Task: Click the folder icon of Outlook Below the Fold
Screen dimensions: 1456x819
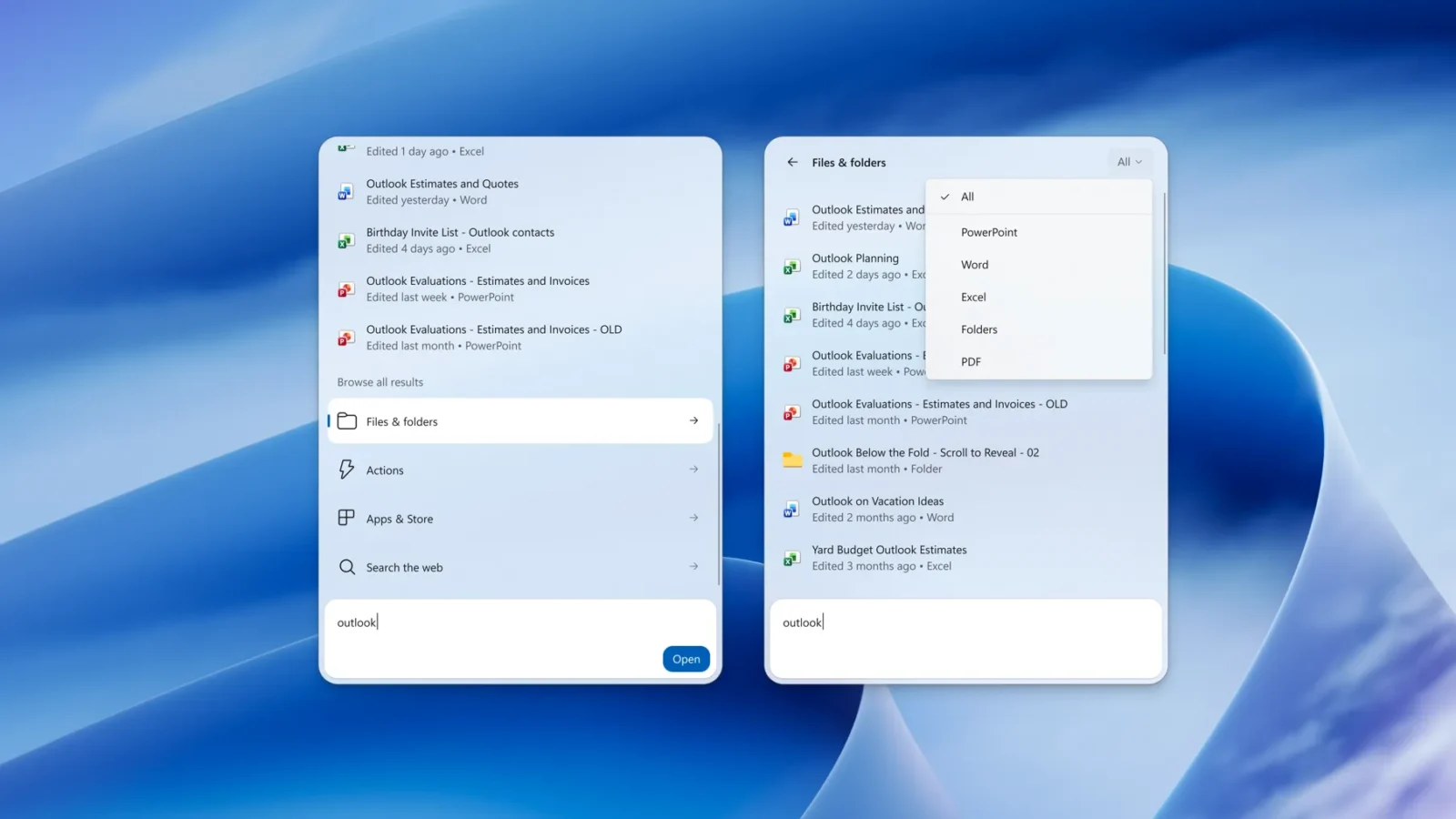Action: click(793, 460)
